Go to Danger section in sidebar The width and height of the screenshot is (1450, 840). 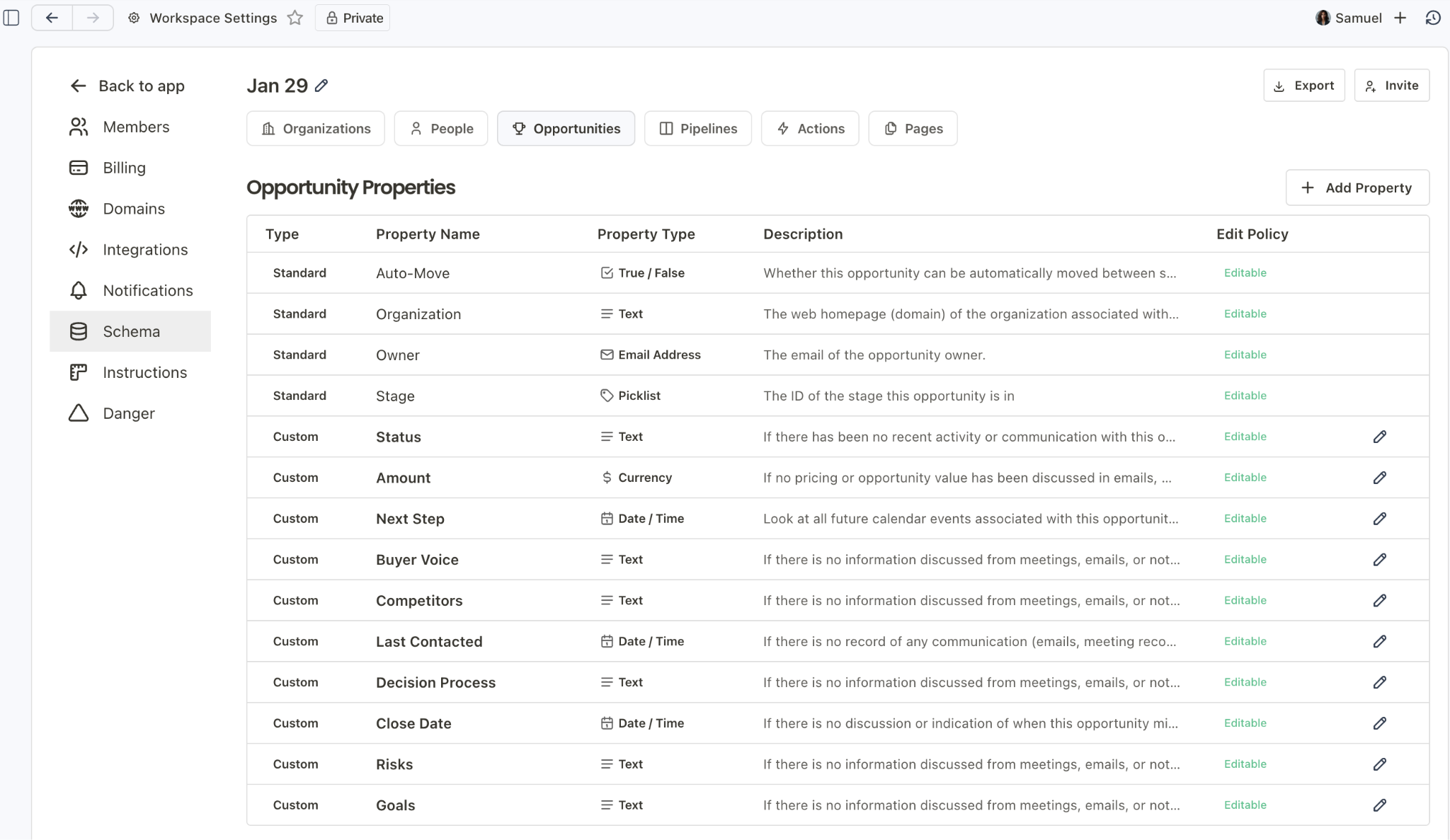coord(128,413)
